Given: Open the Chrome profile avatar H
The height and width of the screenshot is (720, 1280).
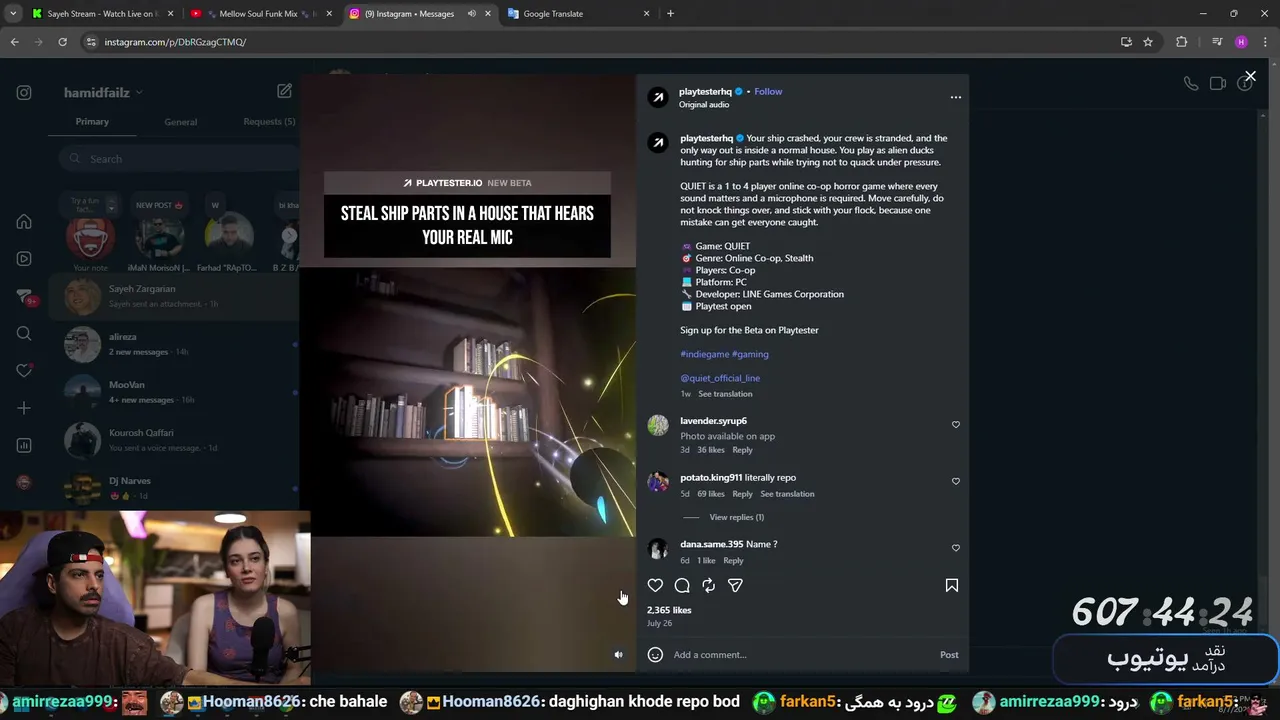Looking at the screenshot, I should 1241,42.
